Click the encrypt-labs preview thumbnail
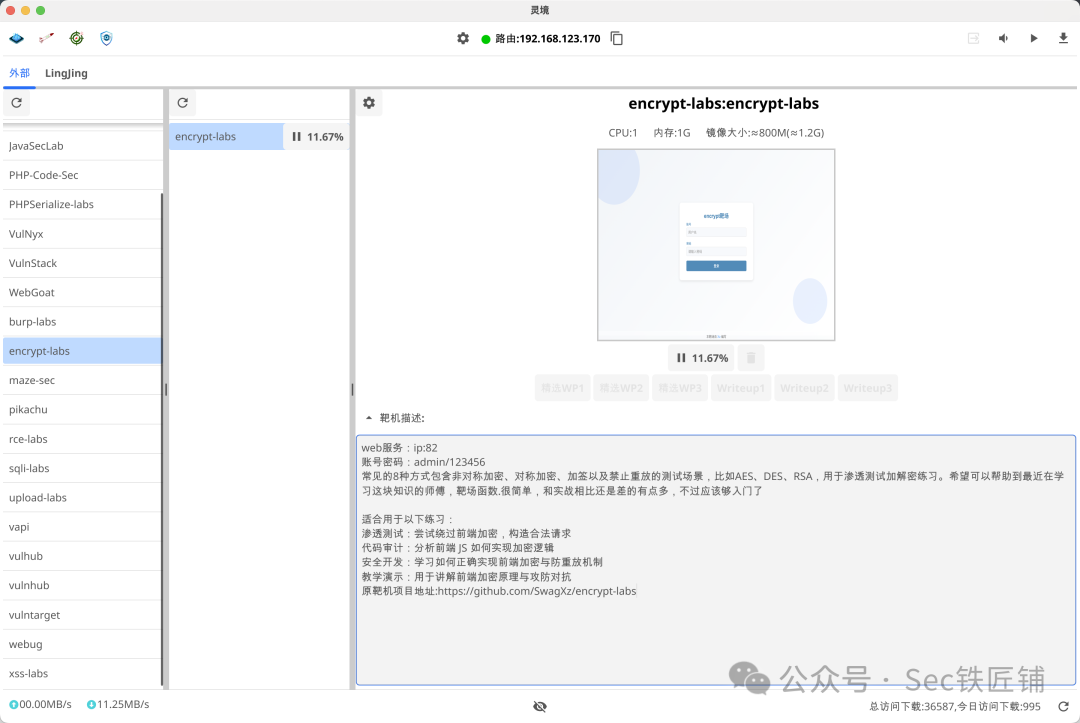This screenshot has width=1080, height=723. pos(715,244)
